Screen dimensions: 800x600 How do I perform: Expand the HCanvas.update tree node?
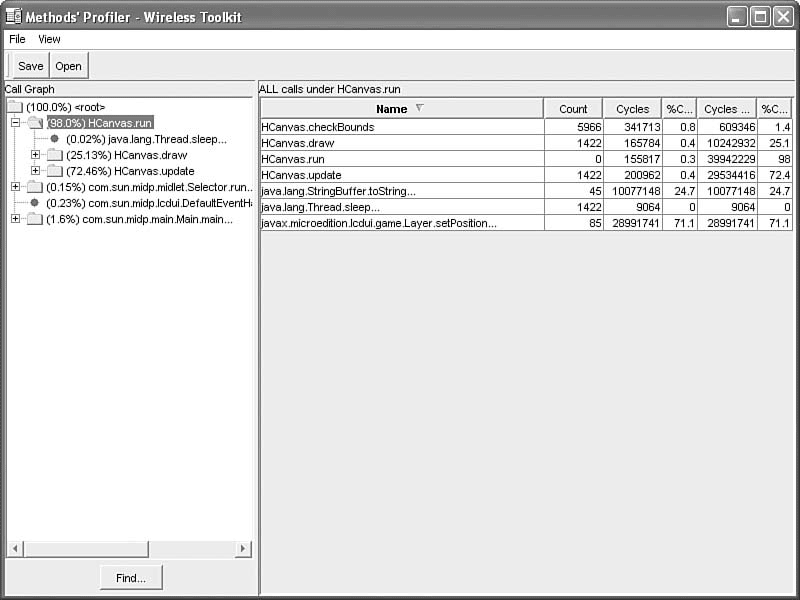coord(35,171)
